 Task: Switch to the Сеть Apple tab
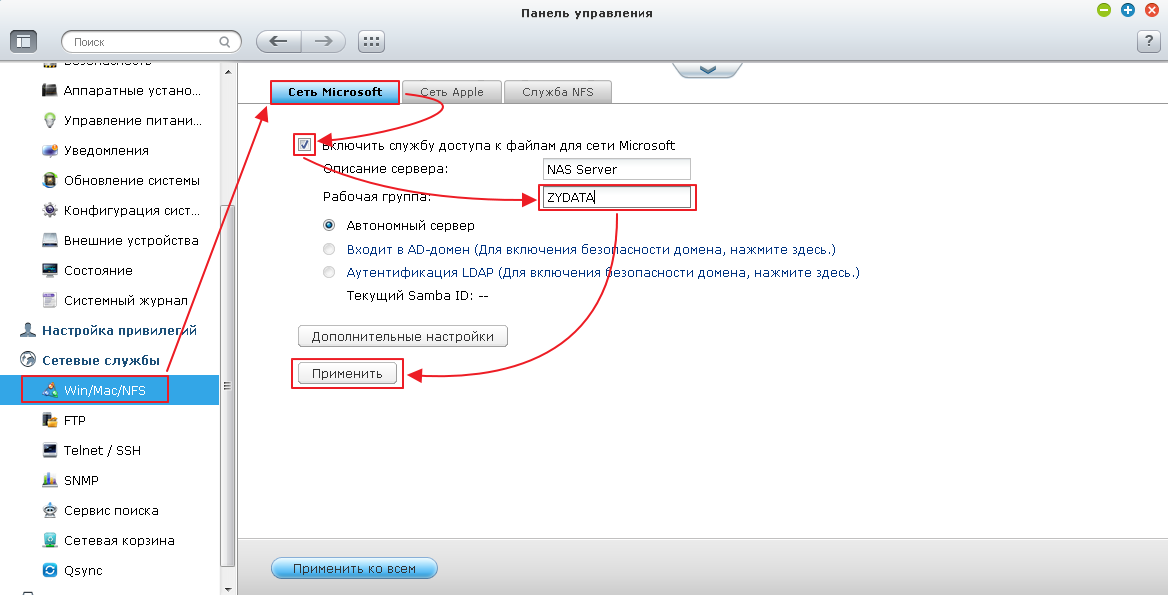[451, 92]
